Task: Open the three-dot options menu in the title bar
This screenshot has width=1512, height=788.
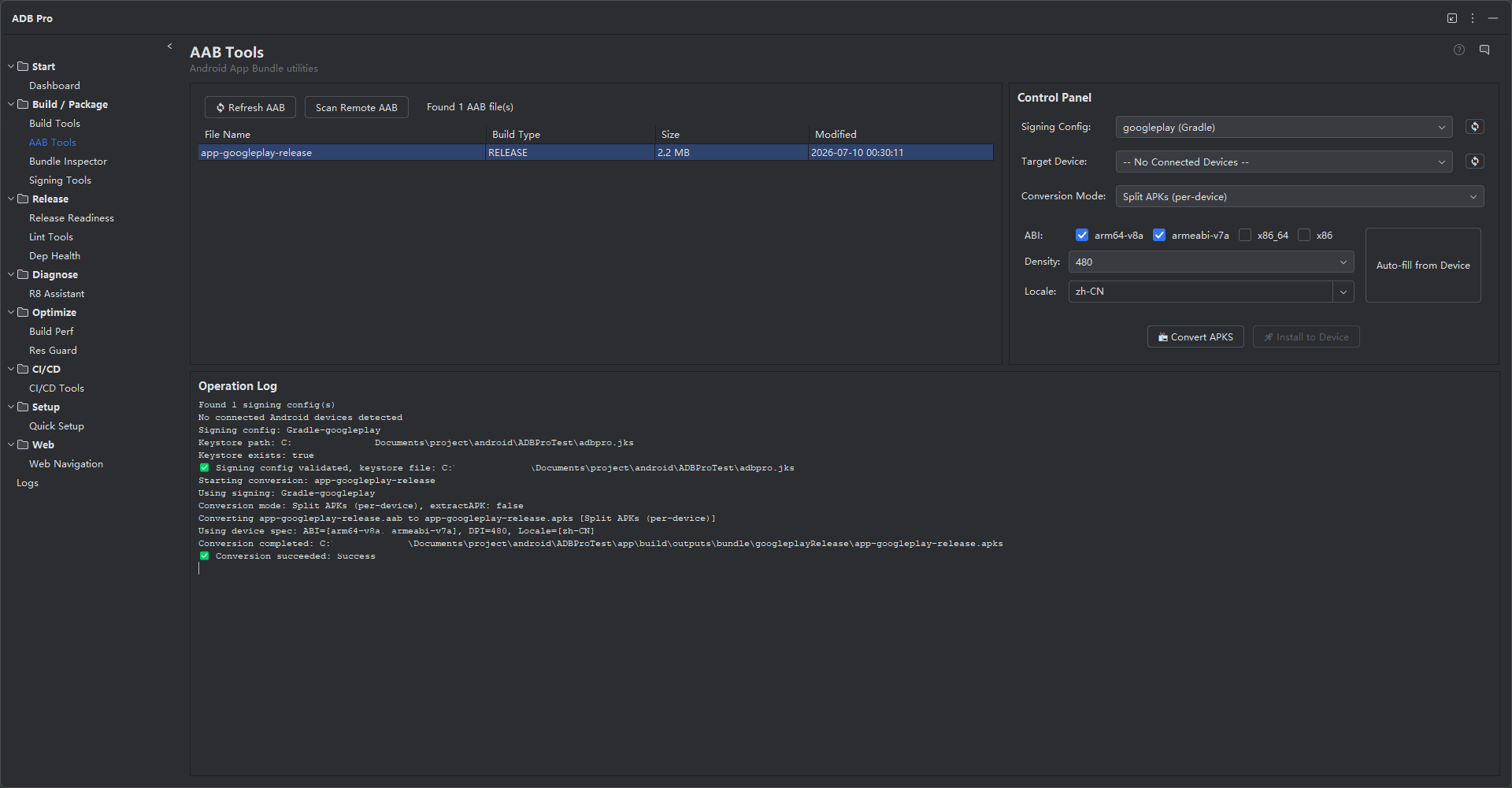Action: pyautogui.click(x=1473, y=18)
